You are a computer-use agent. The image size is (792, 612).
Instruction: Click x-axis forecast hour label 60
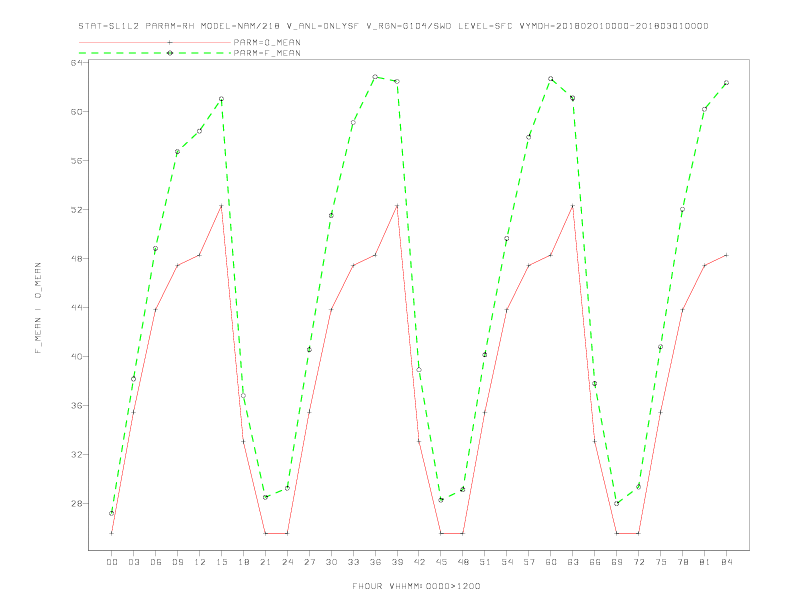point(551,562)
